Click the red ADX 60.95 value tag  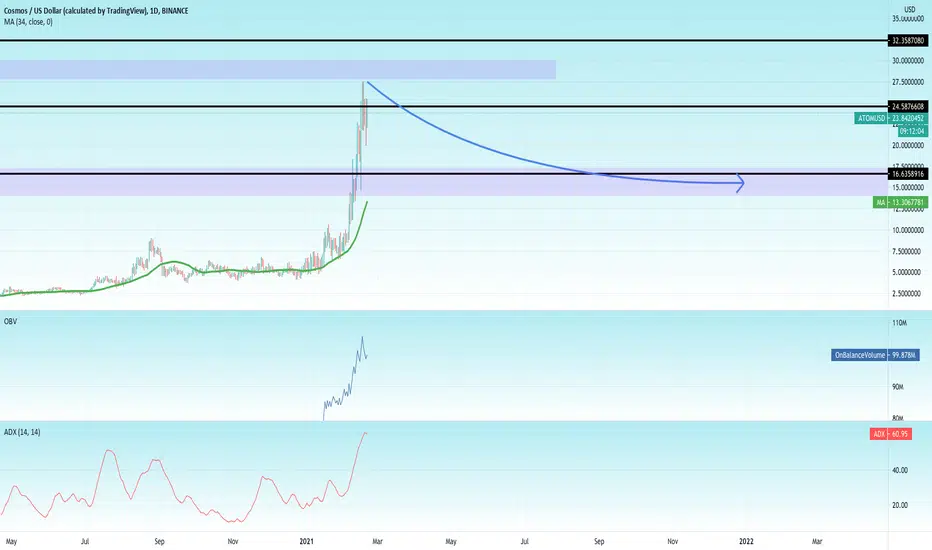click(x=890, y=434)
